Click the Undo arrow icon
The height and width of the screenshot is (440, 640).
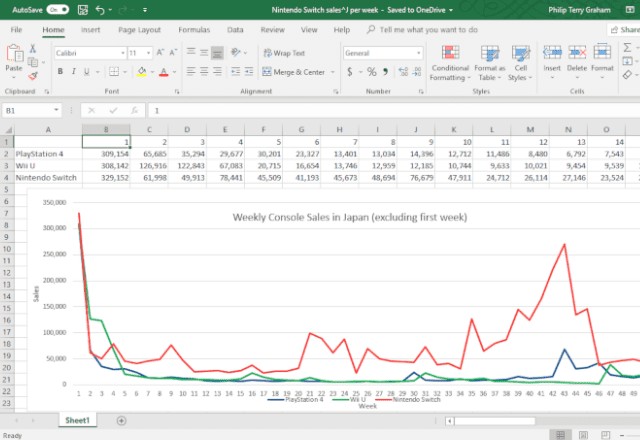pyautogui.click(x=100, y=9)
